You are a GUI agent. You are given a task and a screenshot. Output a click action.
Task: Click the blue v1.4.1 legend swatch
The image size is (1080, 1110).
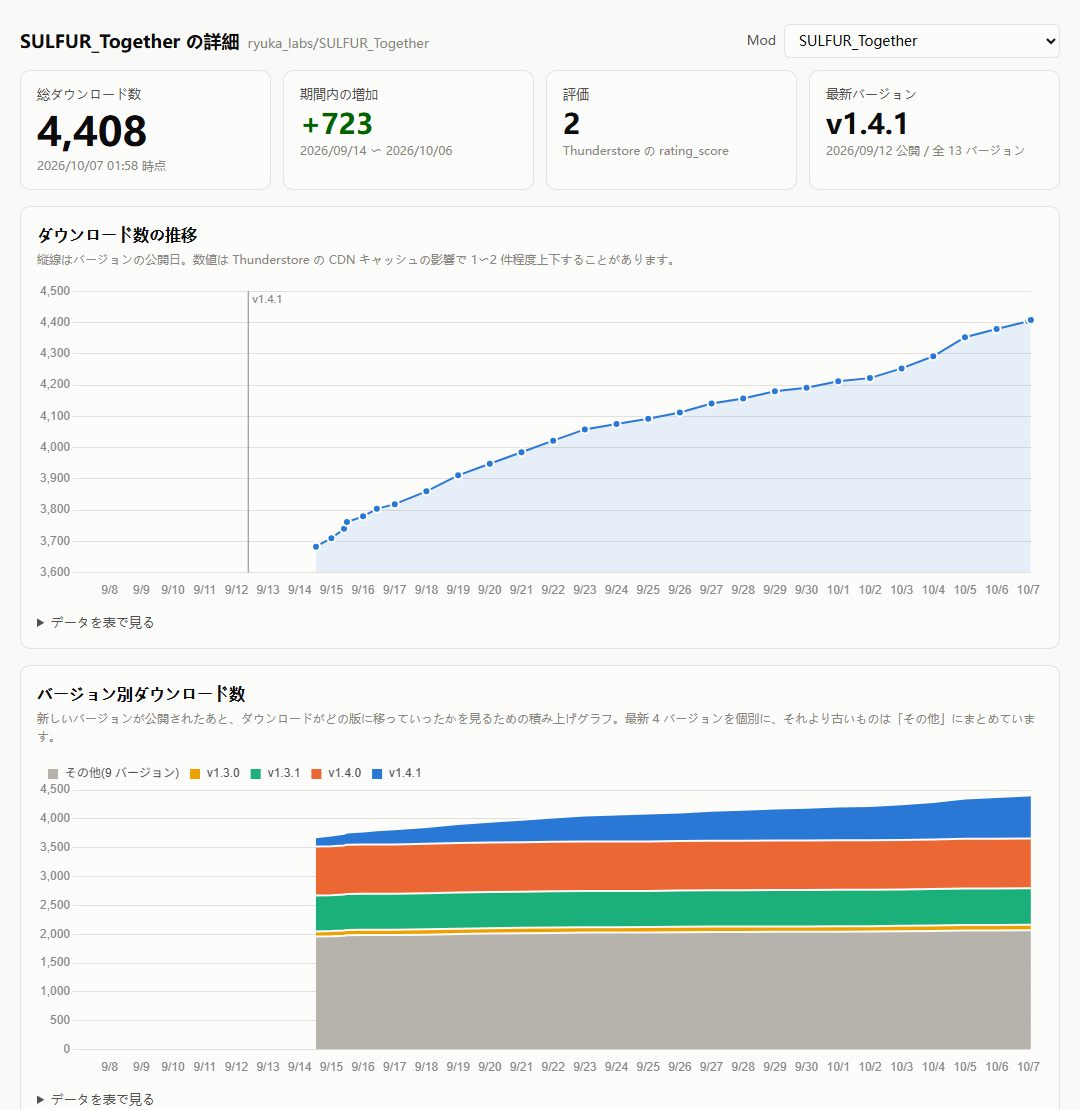point(377,774)
